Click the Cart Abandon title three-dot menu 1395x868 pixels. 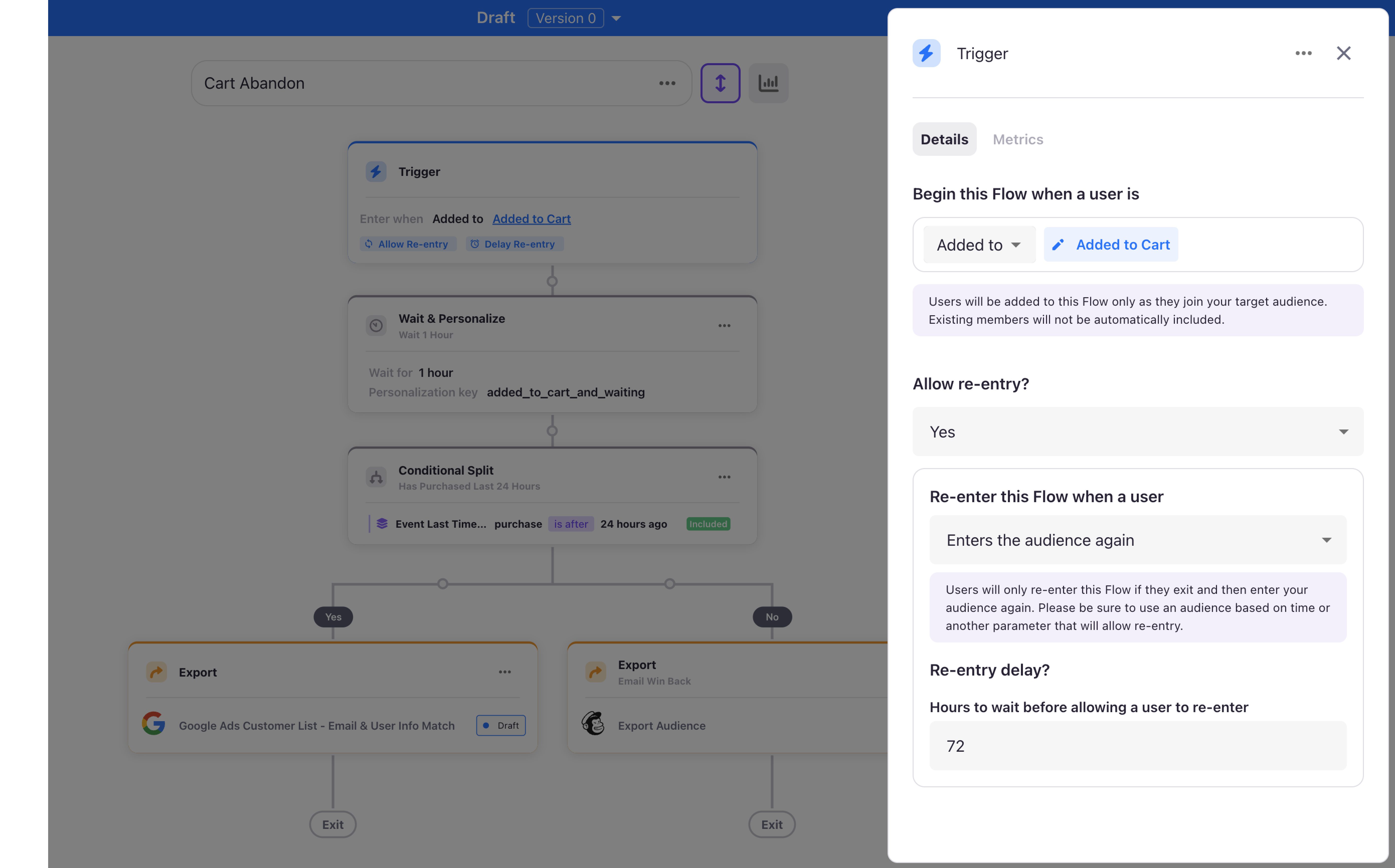click(667, 83)
